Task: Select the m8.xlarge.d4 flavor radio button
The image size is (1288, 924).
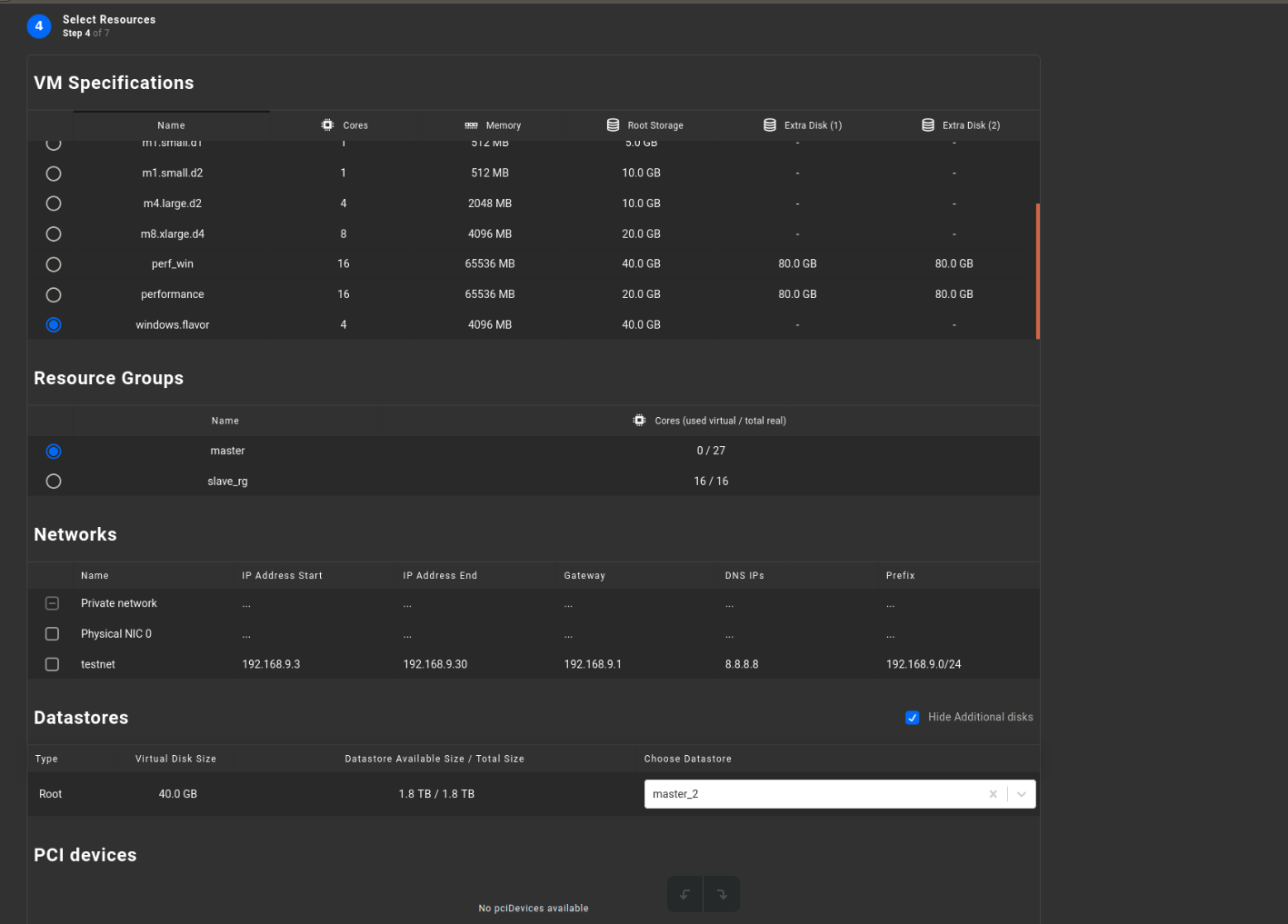Action: coord(54,234)
